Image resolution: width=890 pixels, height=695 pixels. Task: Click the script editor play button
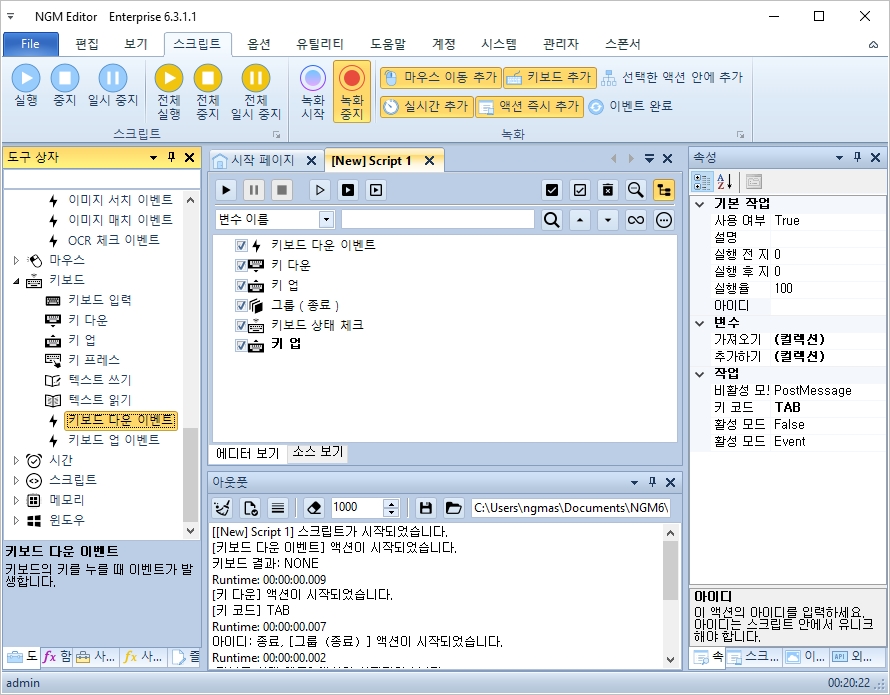226,190
